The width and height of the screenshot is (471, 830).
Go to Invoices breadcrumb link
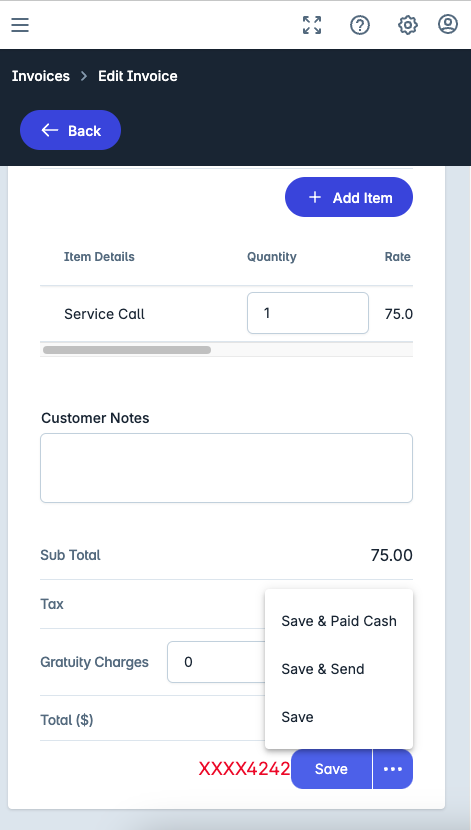[41, 76]
